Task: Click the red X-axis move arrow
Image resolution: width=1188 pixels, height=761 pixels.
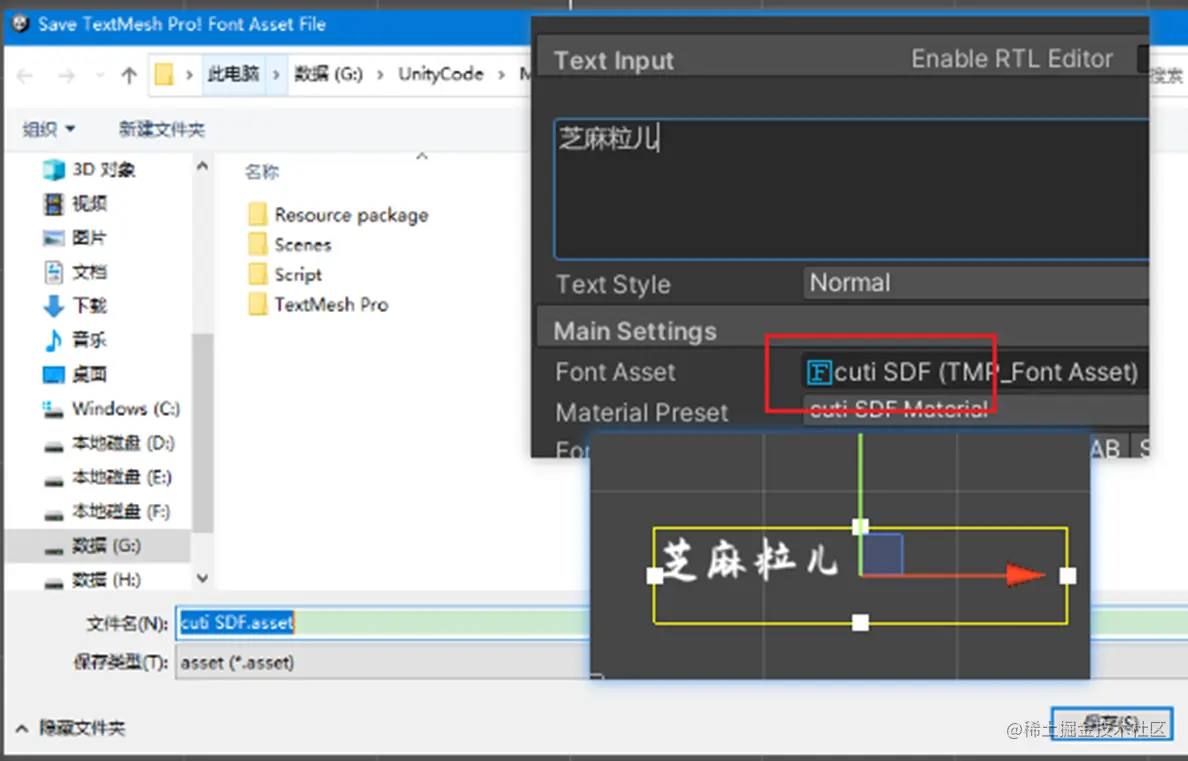Action: 1026,575
